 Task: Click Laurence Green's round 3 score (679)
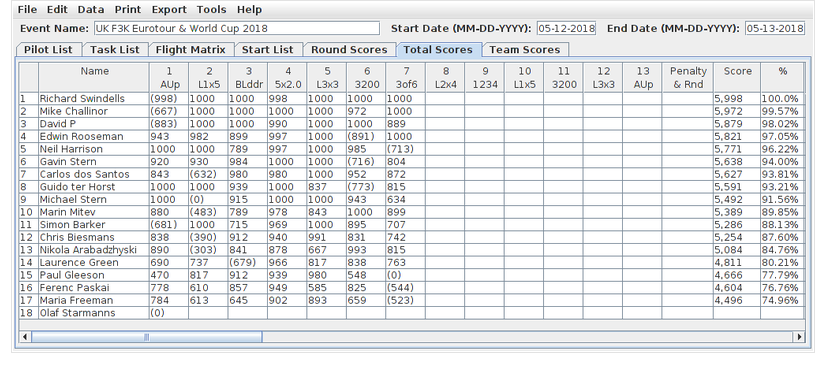pyautogui.click(x=248, y=262)
